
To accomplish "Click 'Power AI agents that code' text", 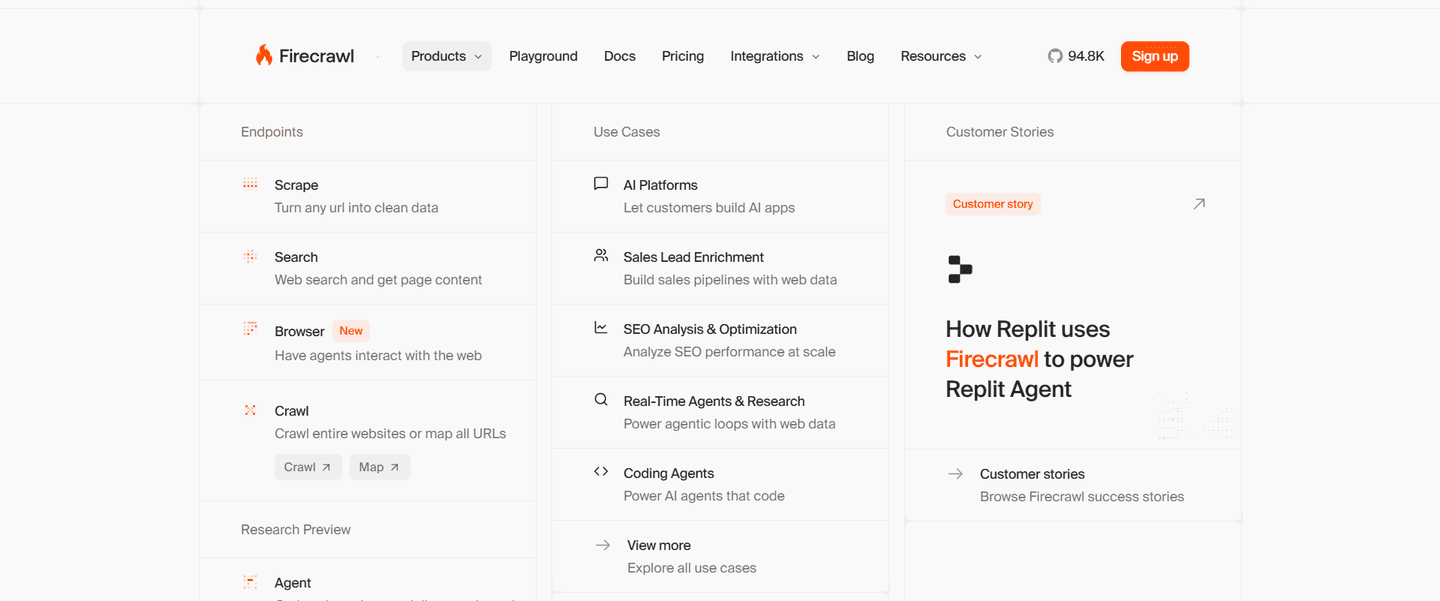I will [705, 496].
